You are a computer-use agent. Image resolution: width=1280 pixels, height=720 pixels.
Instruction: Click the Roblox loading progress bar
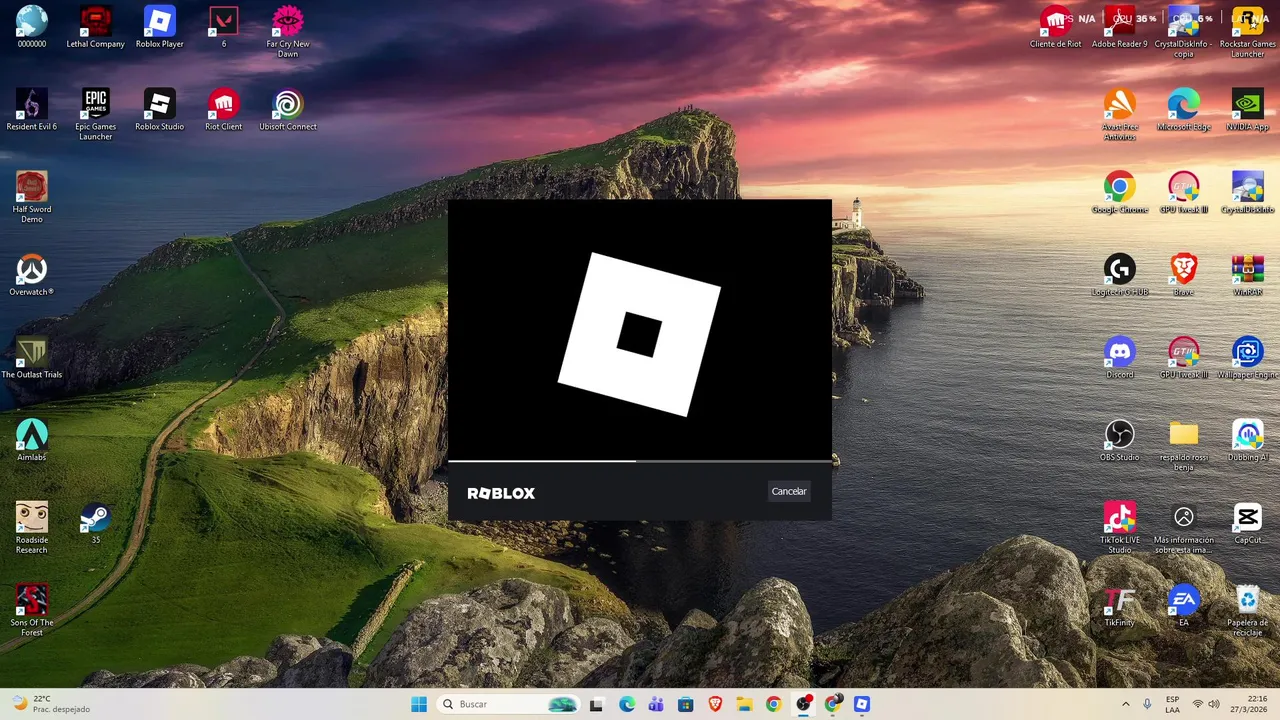coord(640,461)
